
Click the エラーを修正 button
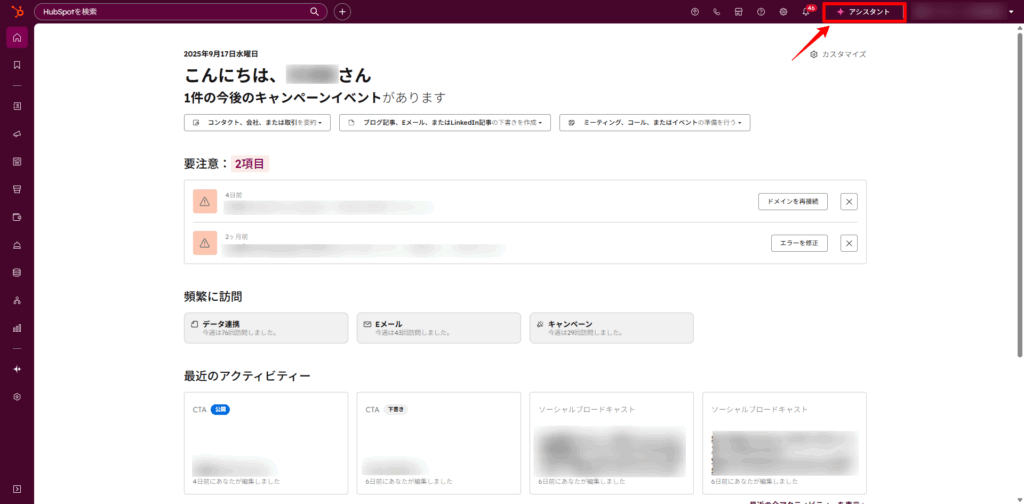tap(799, 243)
